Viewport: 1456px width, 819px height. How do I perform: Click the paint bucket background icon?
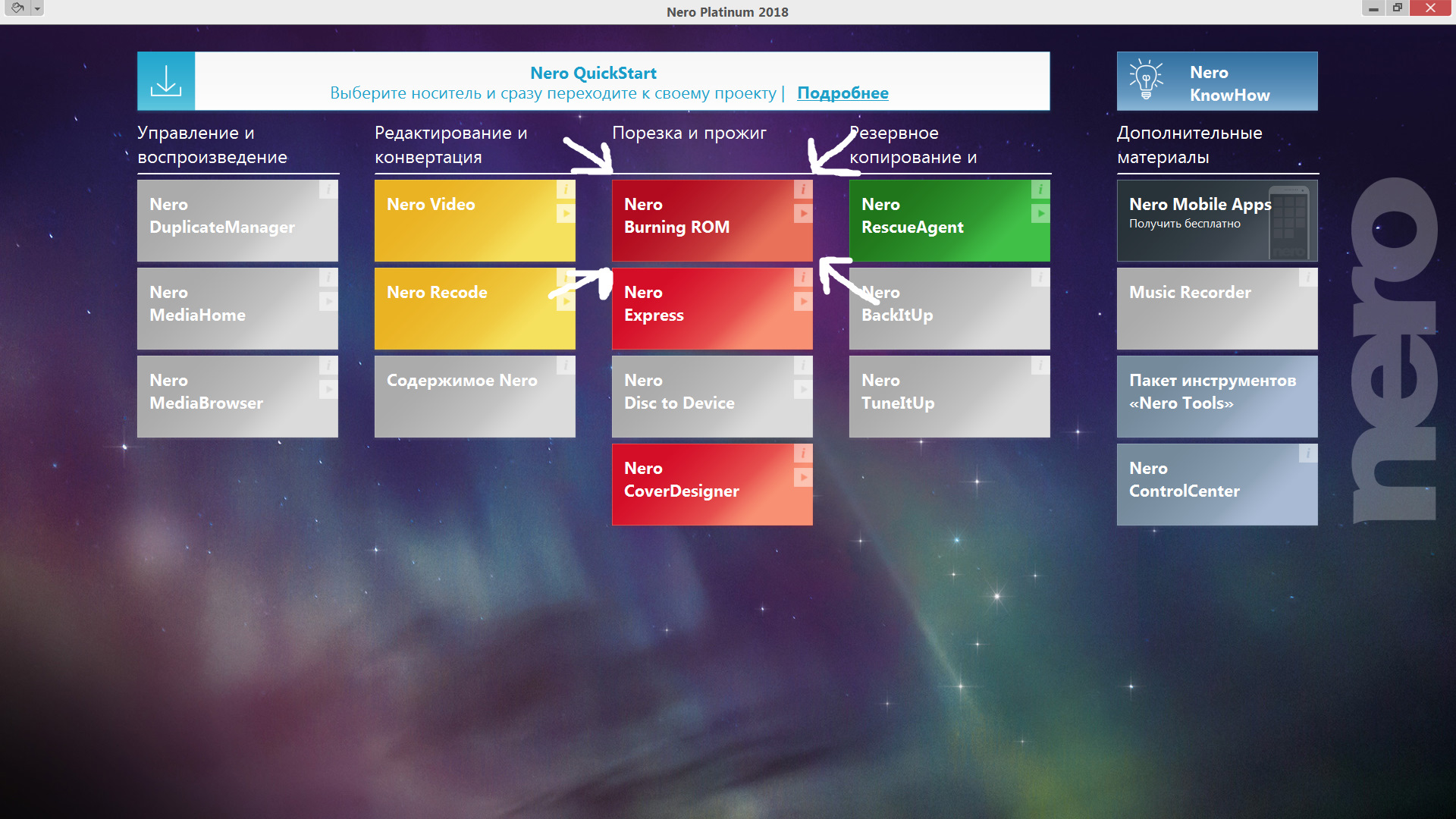click(17, 8)
